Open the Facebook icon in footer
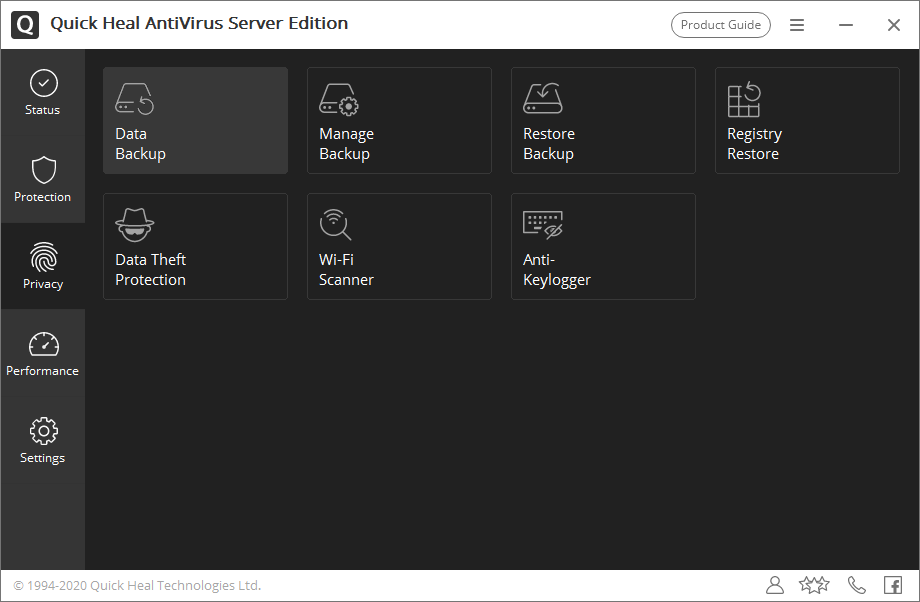The image size is (920, 602). tap(893, 585)
